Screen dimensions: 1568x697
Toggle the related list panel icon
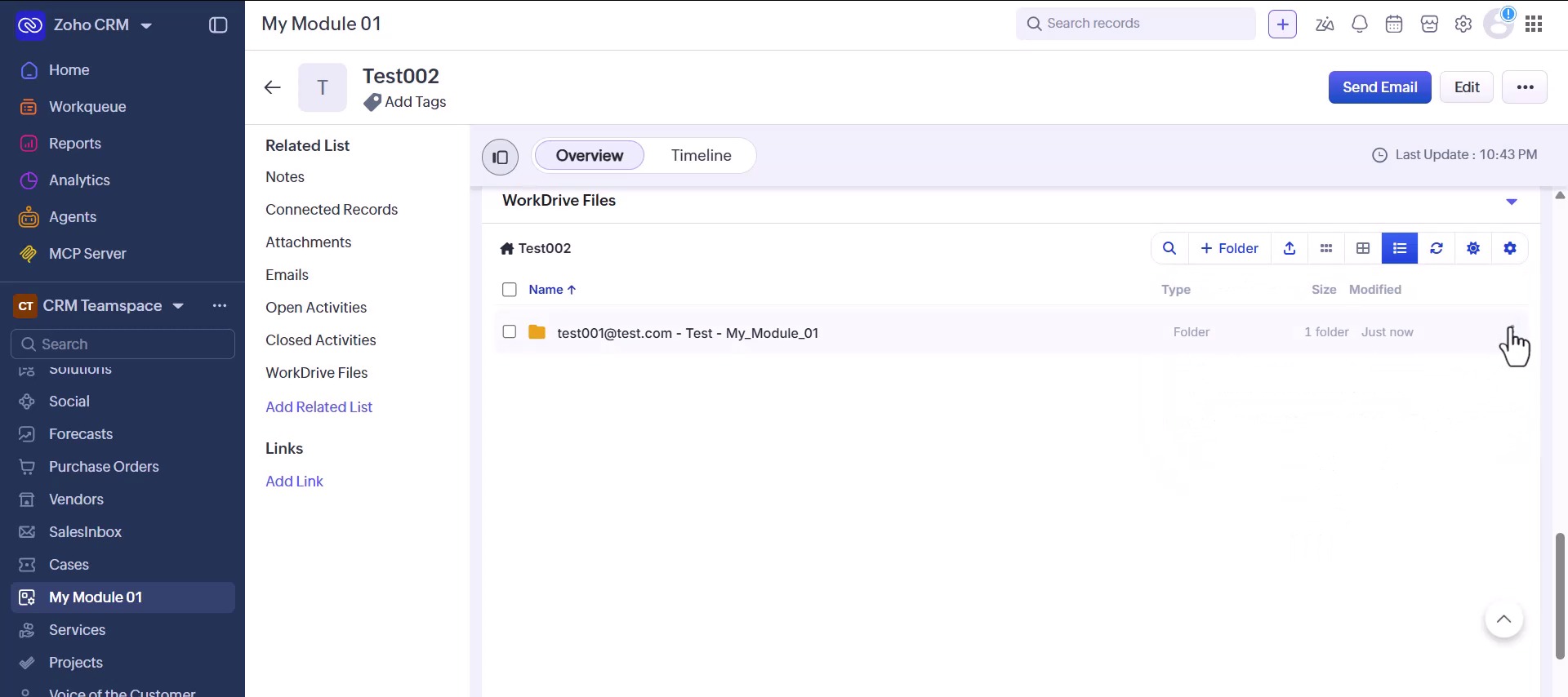click(500, 157)
